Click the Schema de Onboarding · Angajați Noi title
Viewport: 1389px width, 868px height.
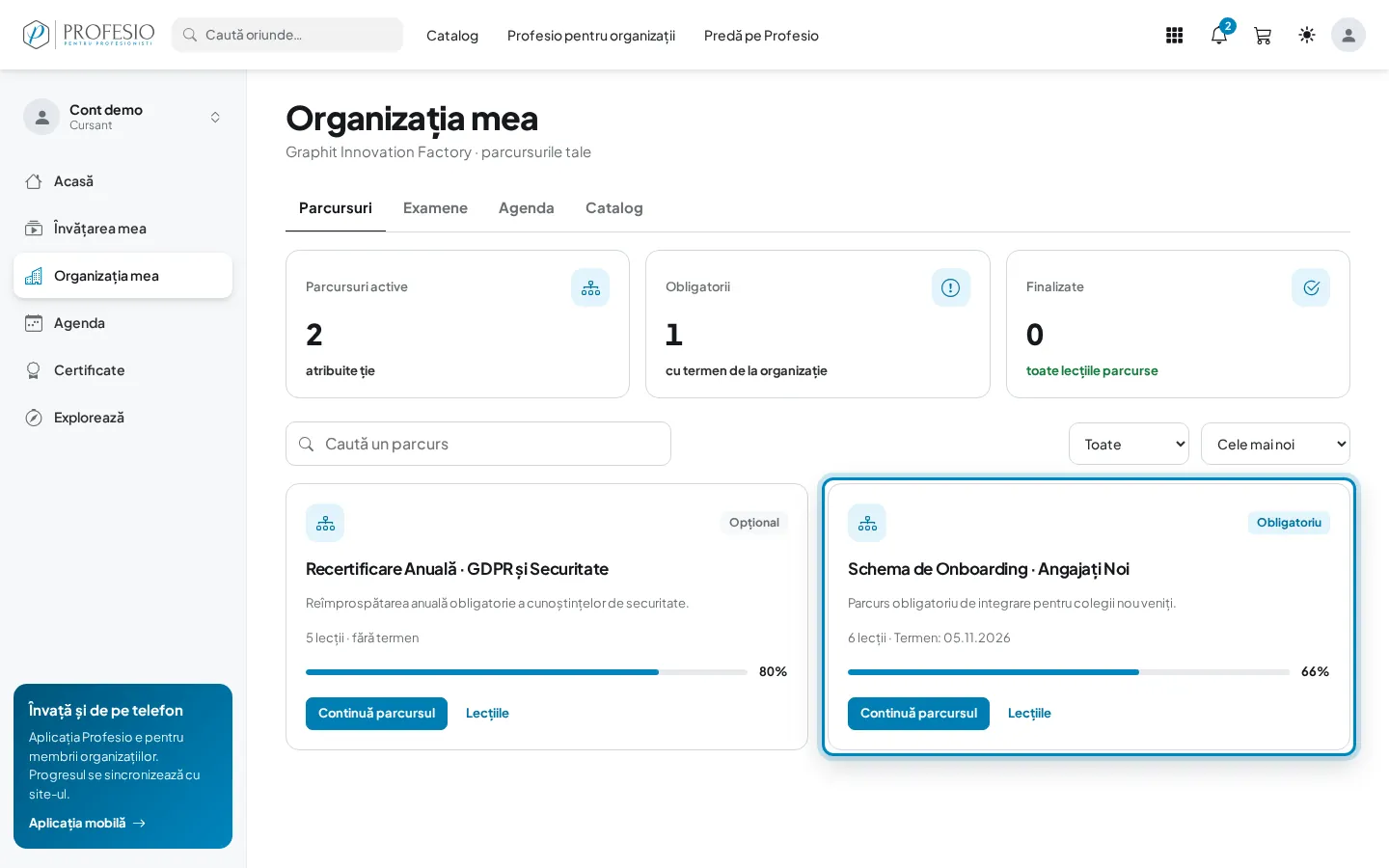[989, 569]
